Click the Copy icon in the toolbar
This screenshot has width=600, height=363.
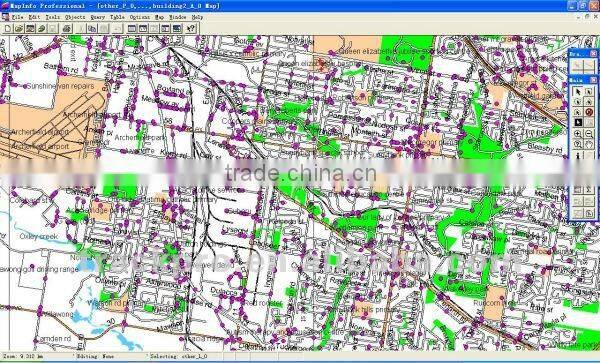point(92,28)
